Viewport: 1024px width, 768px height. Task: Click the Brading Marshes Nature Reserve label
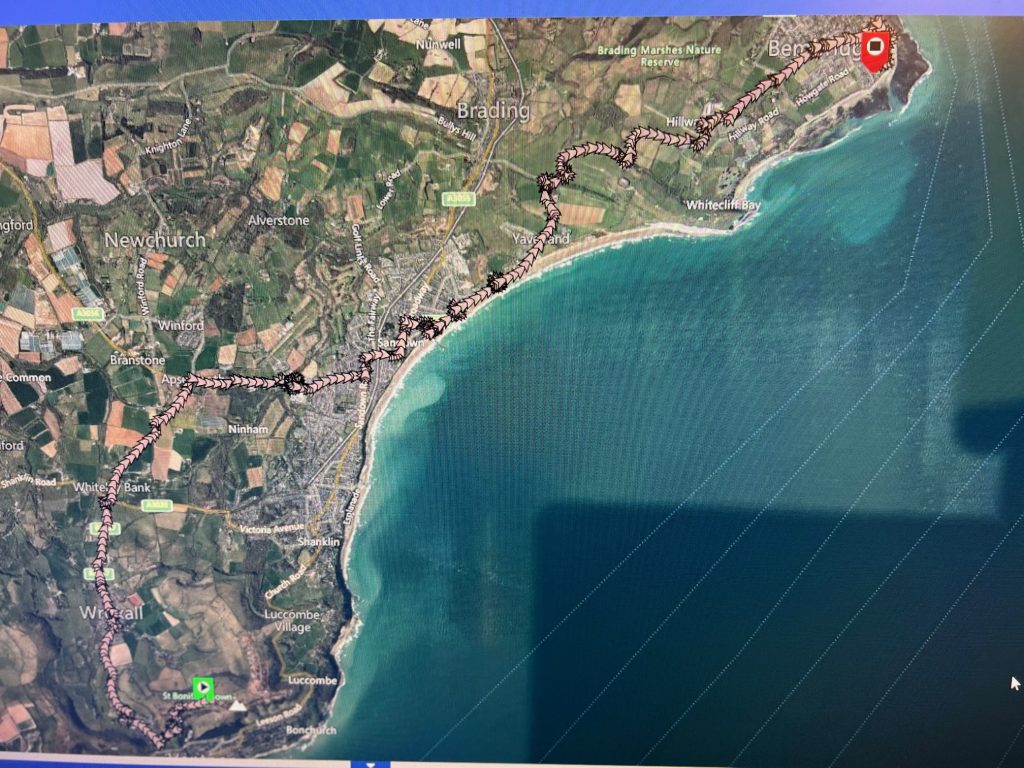660,56
